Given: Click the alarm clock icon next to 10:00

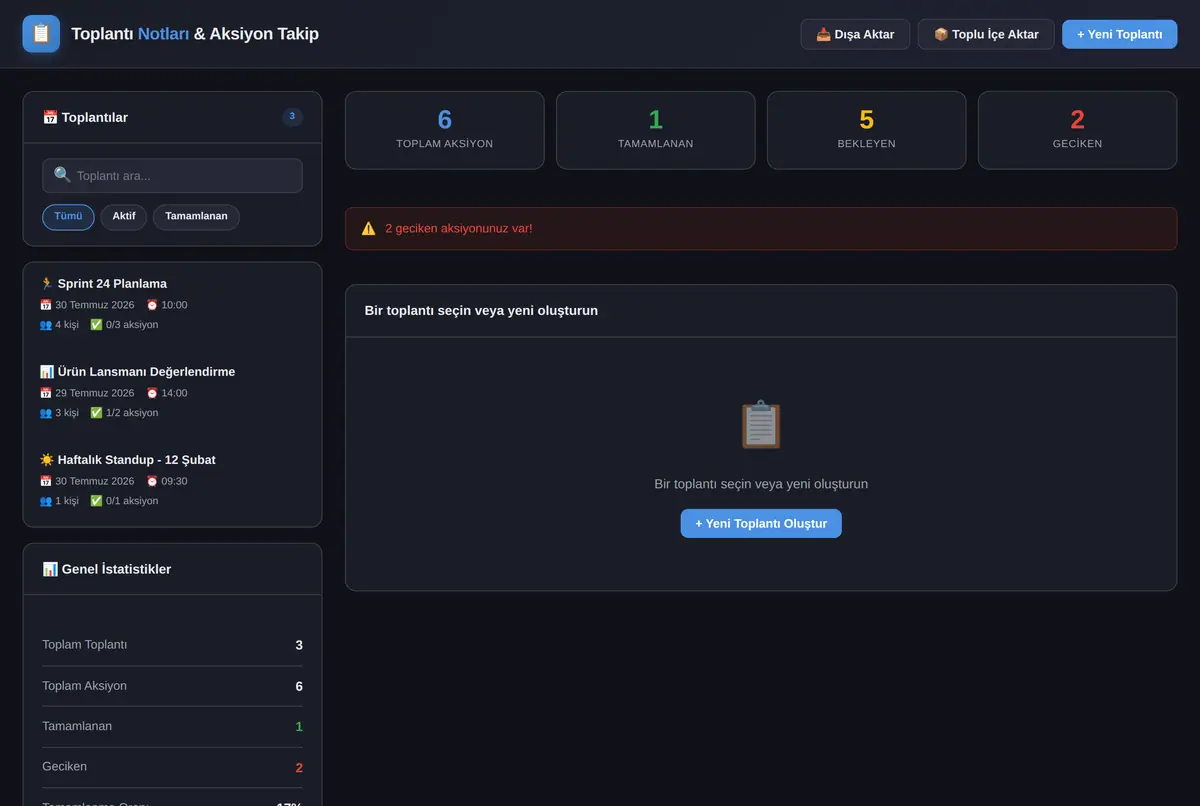Looking at the screenshot, I should click(152, 305).
